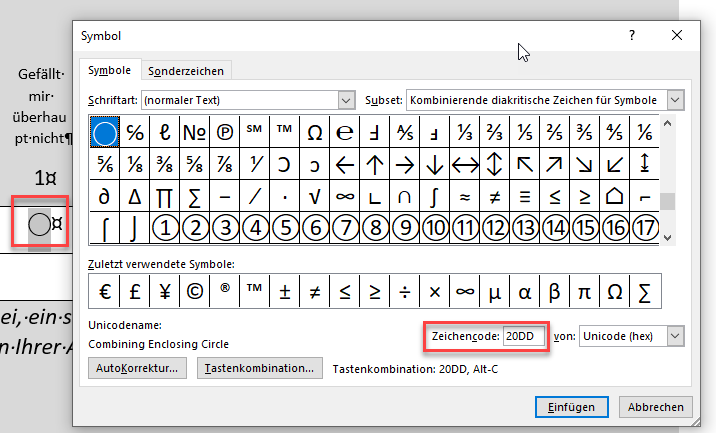Click the Zeichencode input field
The height and width of the screenshot is (433, 716).
(524, 336)
